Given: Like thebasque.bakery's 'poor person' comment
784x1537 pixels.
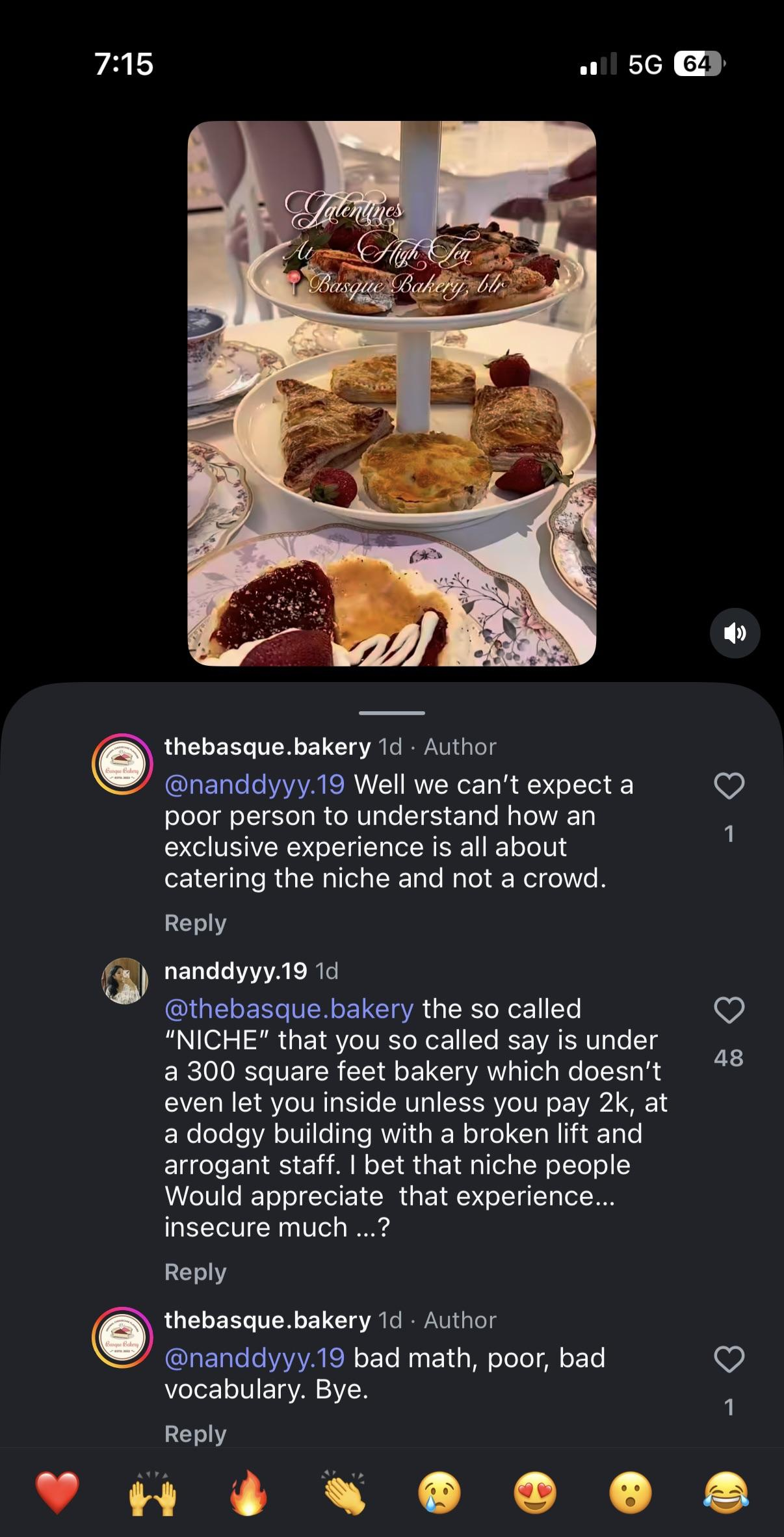Looking at the screenshot, I should (x=729, y=786).
